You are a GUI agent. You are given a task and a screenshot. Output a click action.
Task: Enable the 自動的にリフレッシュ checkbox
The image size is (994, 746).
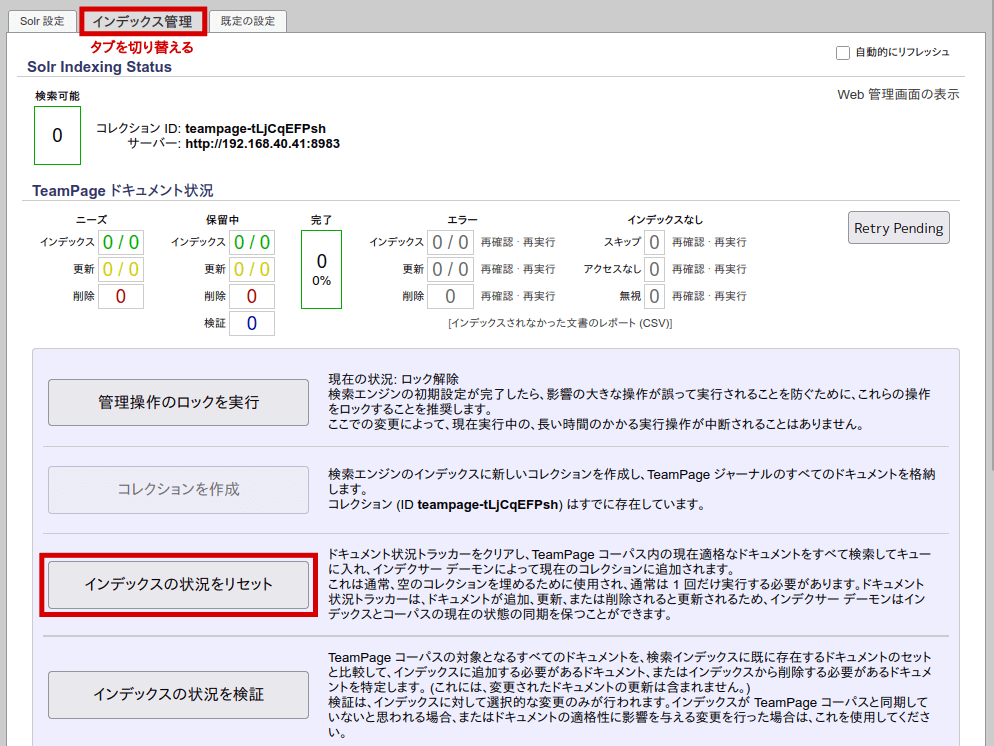click(843, 52)
